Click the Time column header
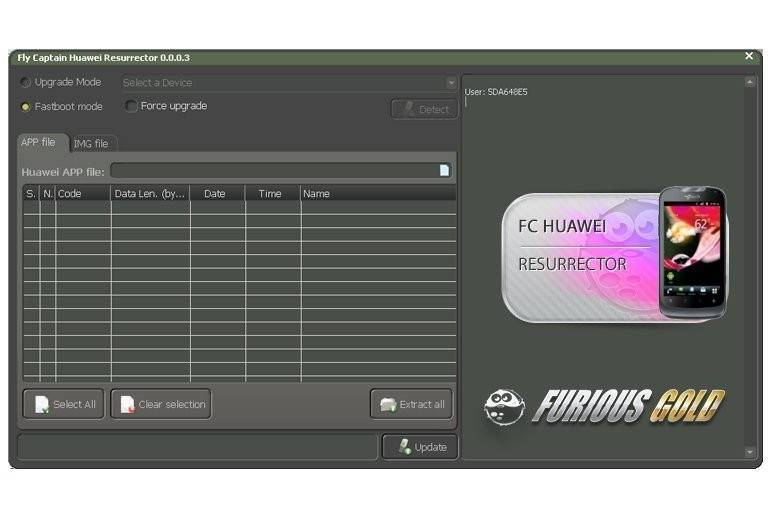This screenshot has height=518, width=770. [273, 193]
